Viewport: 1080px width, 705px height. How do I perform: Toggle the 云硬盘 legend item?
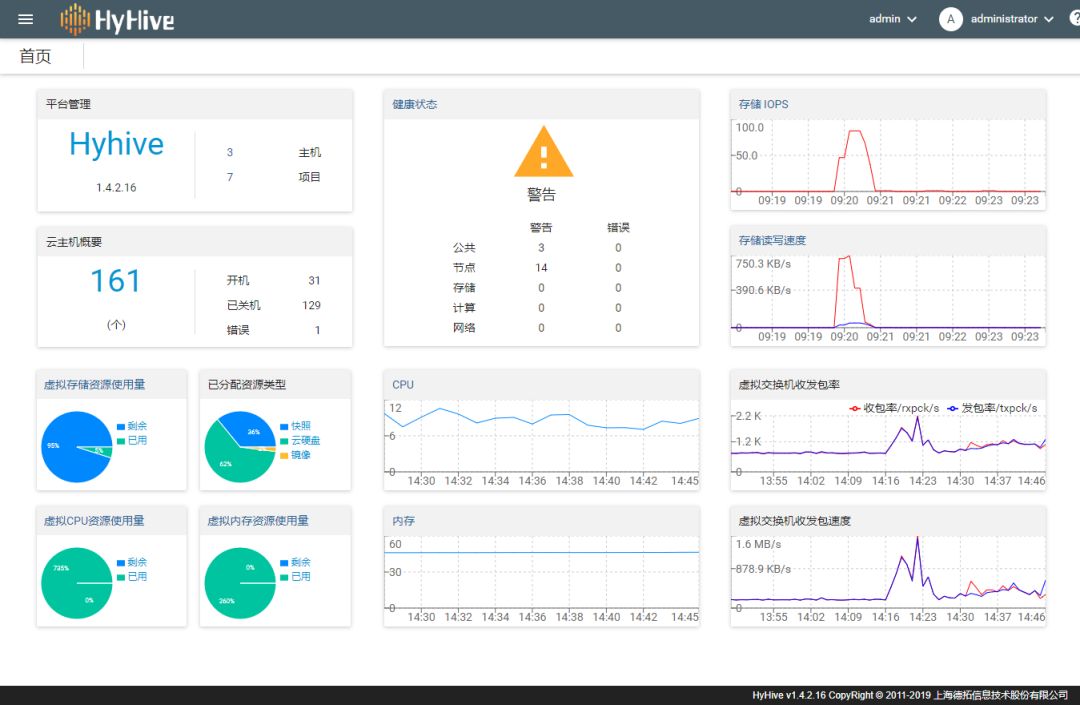(x=300, y=440)
